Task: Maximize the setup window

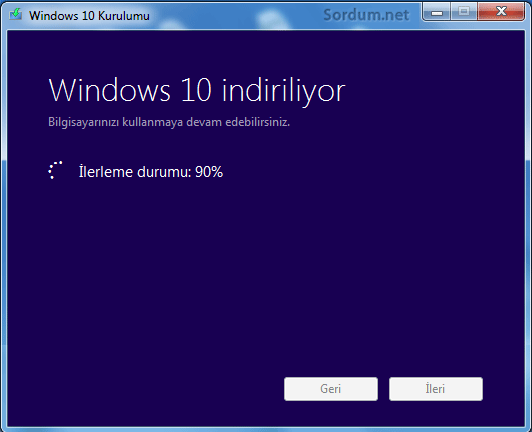Action: click(464, 12)
